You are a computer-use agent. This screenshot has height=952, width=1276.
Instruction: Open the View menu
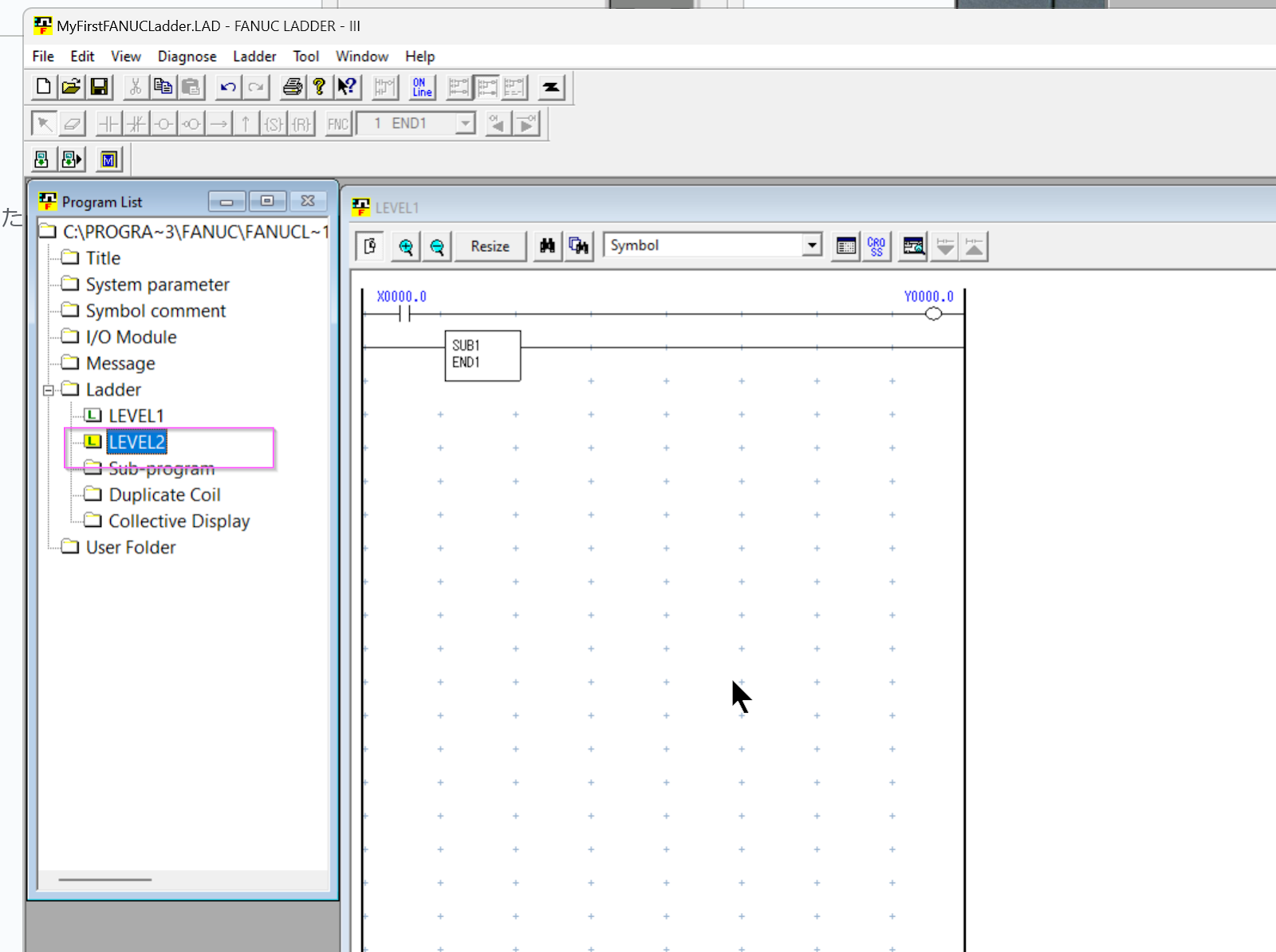coord(126,57)
